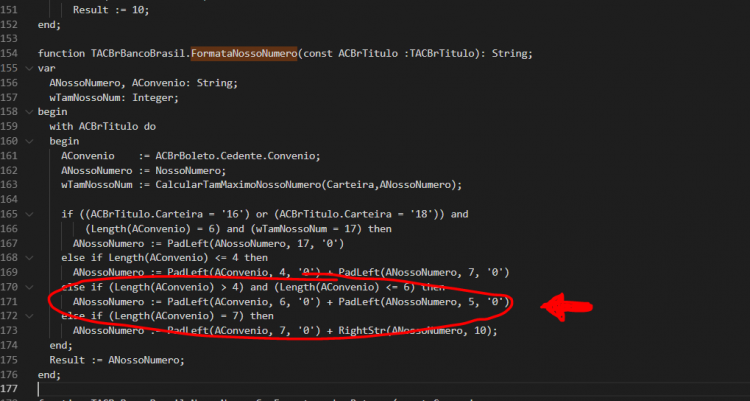The width and height of the screenshot is (750, 401).
Task: Click the 'Result := 10;' statement
Action: [x=111, y=10]
